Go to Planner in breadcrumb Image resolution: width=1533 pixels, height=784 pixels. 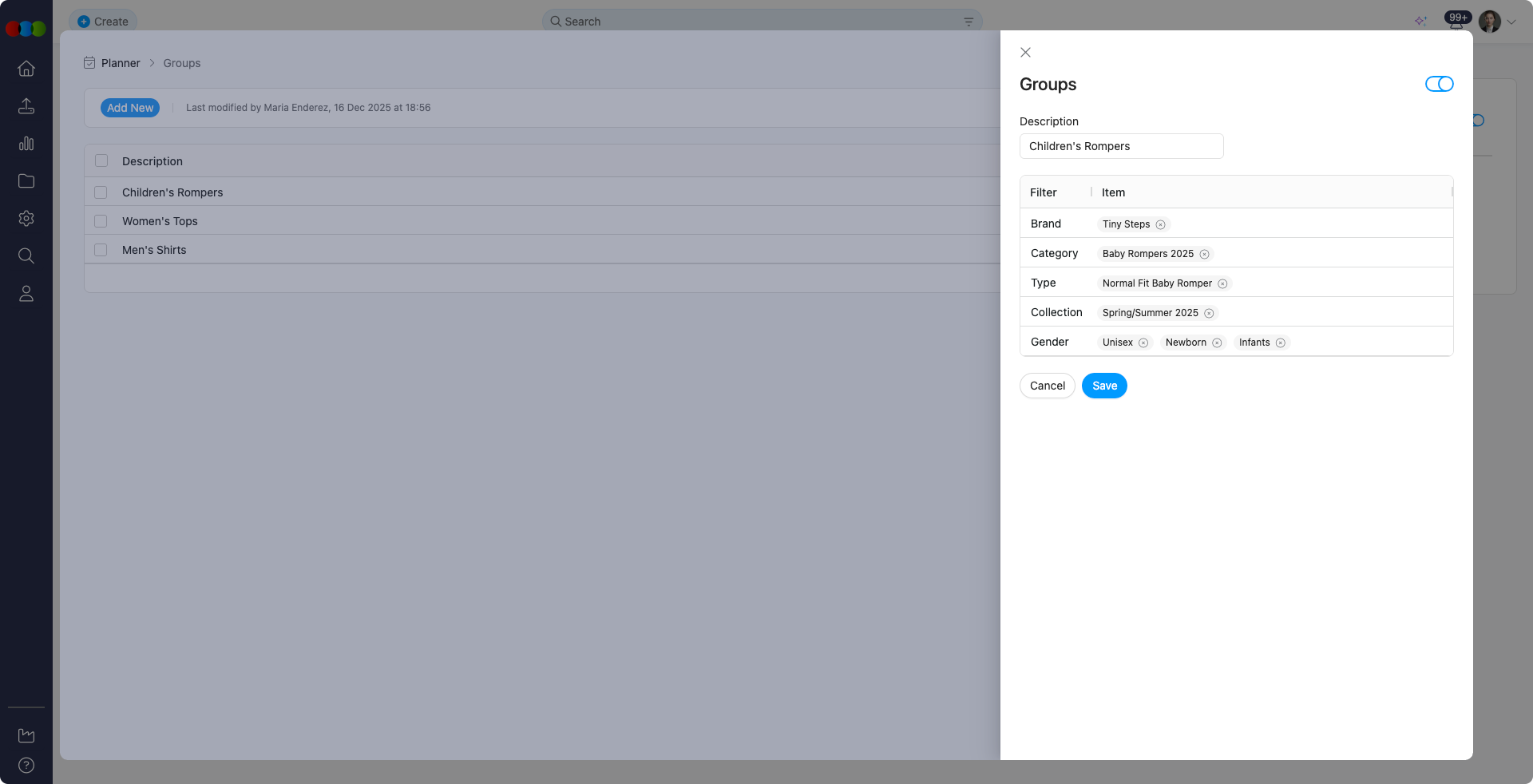pos(121,63)
